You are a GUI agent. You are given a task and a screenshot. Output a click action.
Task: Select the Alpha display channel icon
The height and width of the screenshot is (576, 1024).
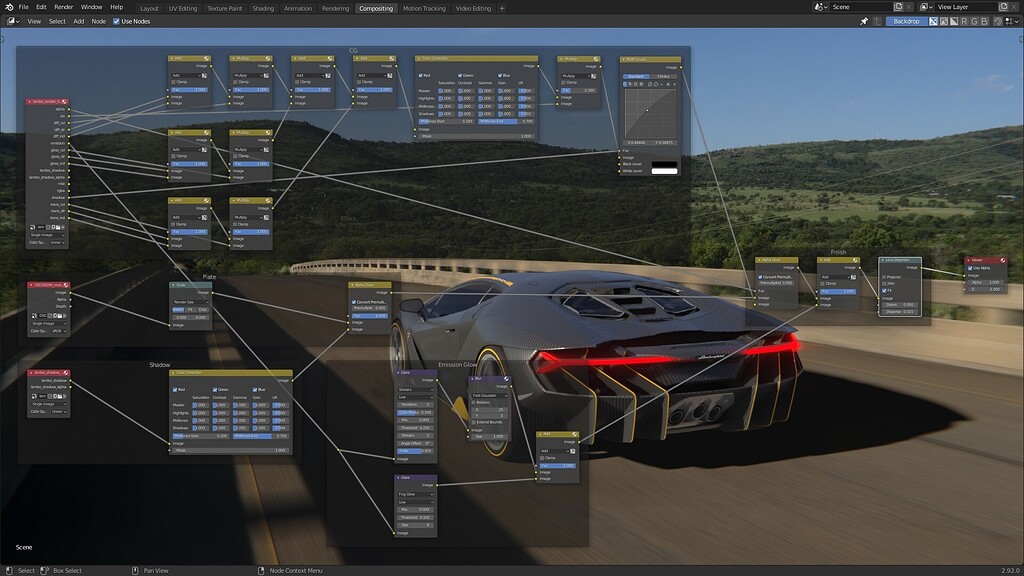954,21
